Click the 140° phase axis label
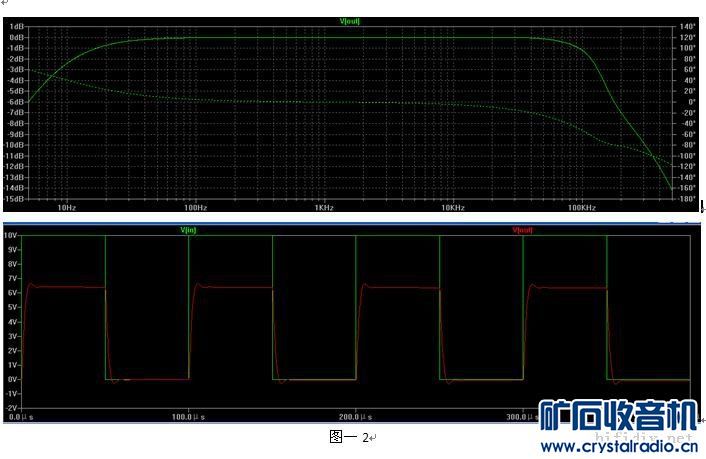This screenshot has width=706, height=459. 687,26
